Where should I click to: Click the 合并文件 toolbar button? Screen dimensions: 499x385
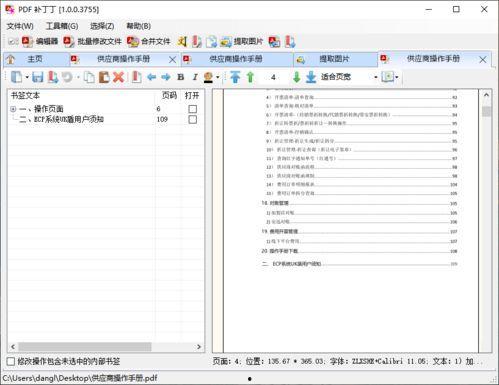tap(149, 42)
